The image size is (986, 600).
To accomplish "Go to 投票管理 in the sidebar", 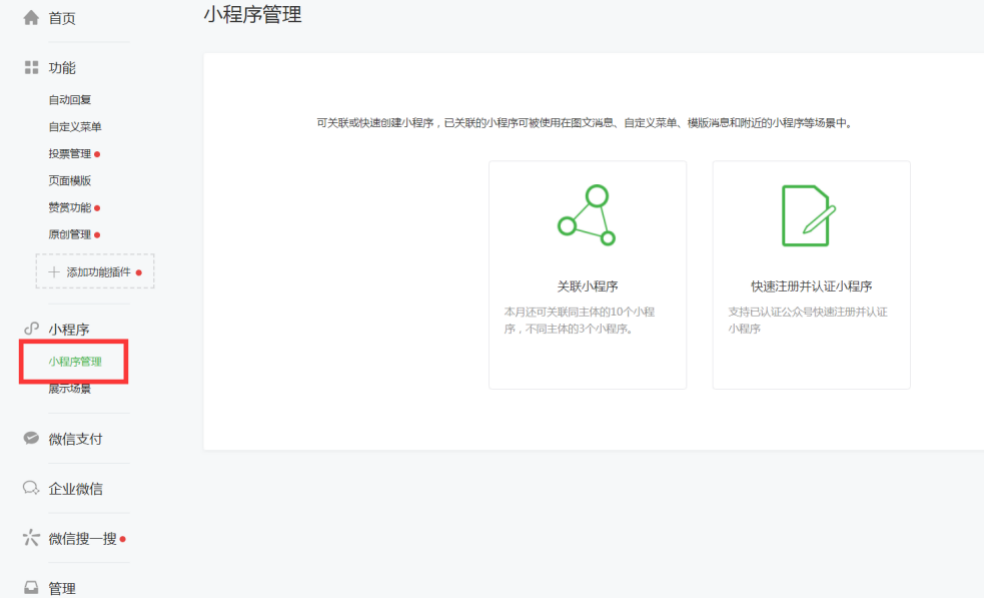I will [x=70, y=154].
